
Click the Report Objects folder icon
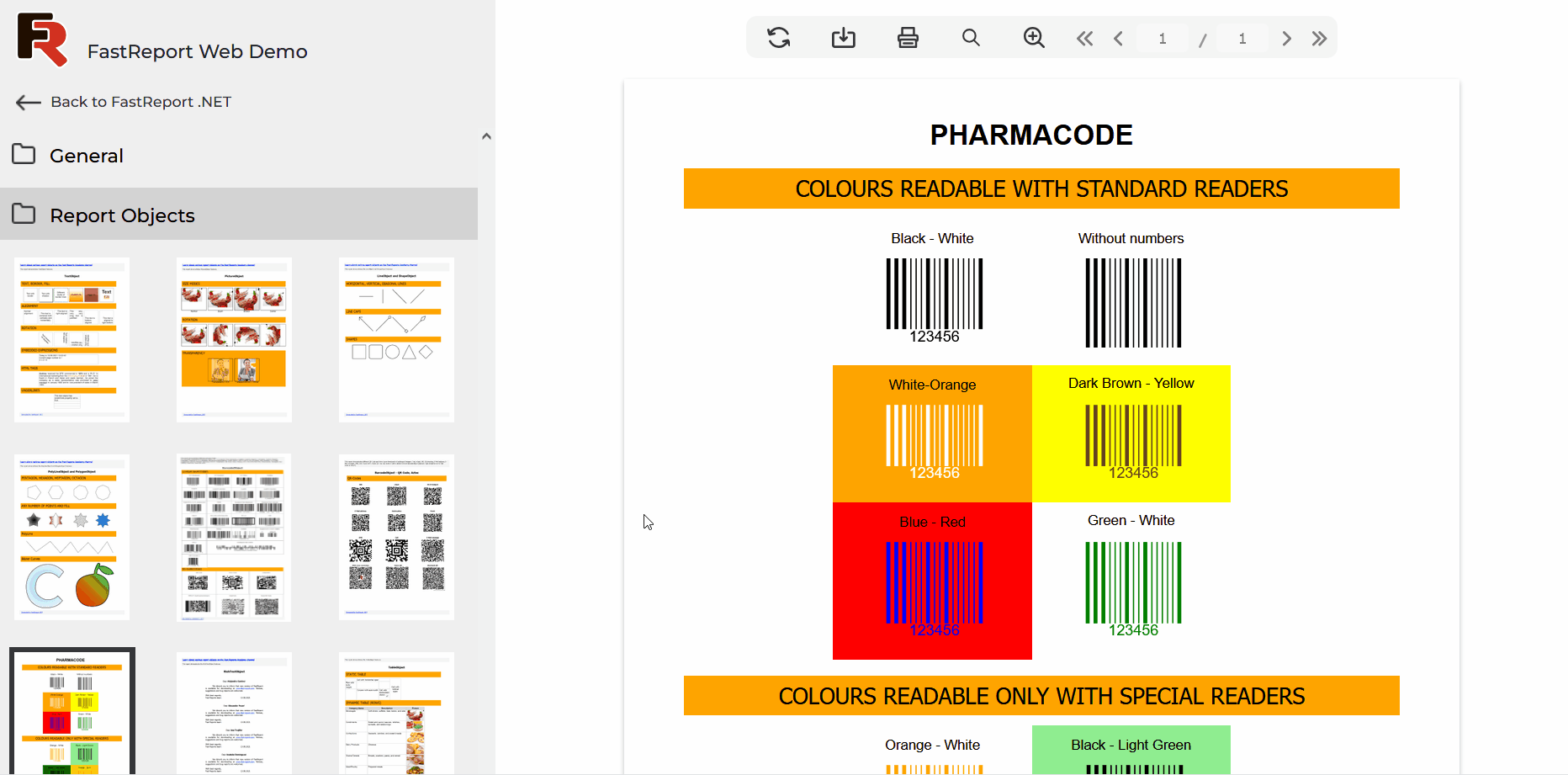coord(24,214)
